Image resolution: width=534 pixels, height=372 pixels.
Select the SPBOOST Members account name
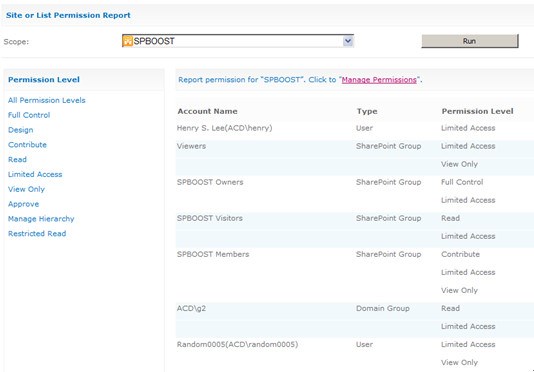coord(213,254)
